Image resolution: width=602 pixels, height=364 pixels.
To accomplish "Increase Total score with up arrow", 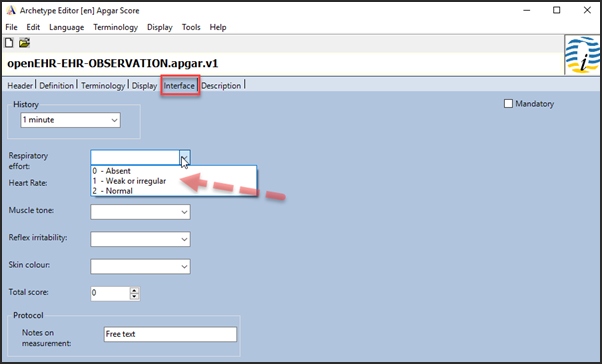I will tap(134, 291).
